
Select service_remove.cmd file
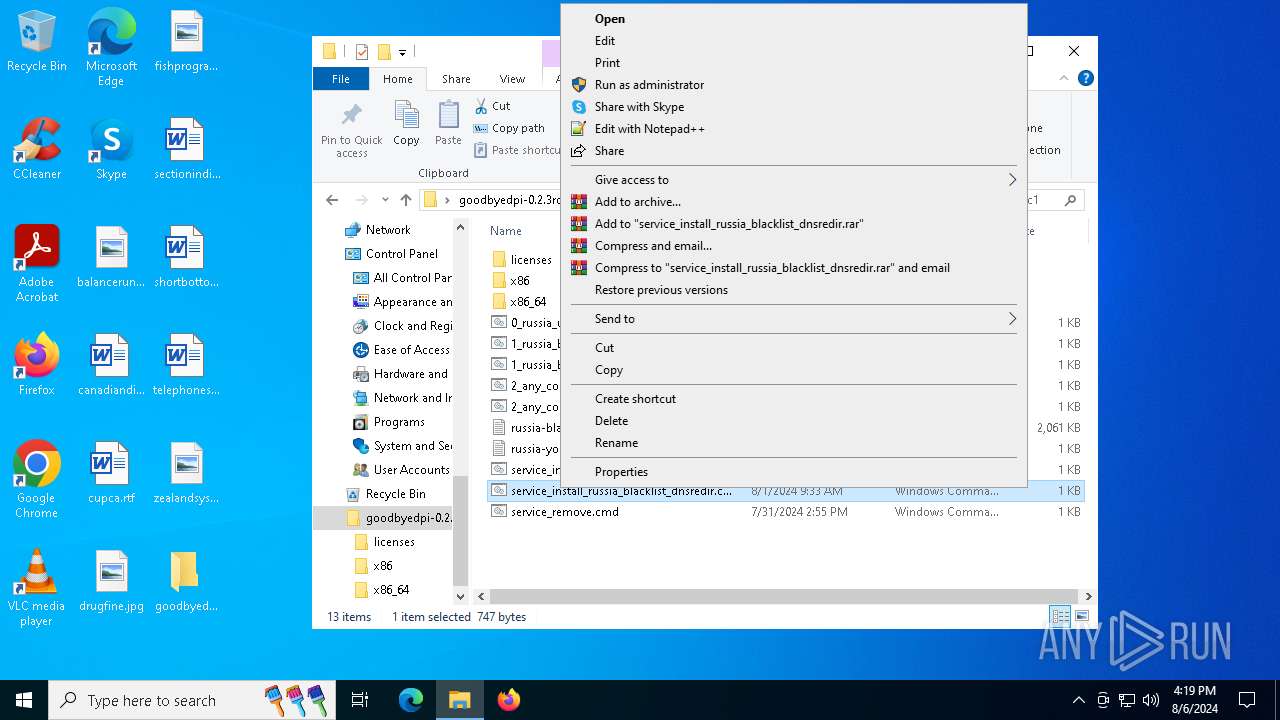(x=564, y=512)
